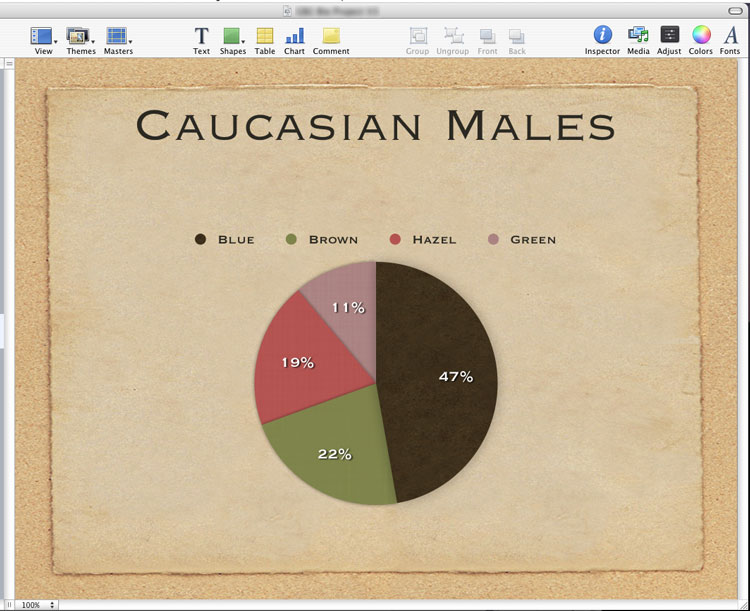Click the Group toolbar icon
This screenshot has width=750, height=611.
pyautogui.click(x=418, y=40)
